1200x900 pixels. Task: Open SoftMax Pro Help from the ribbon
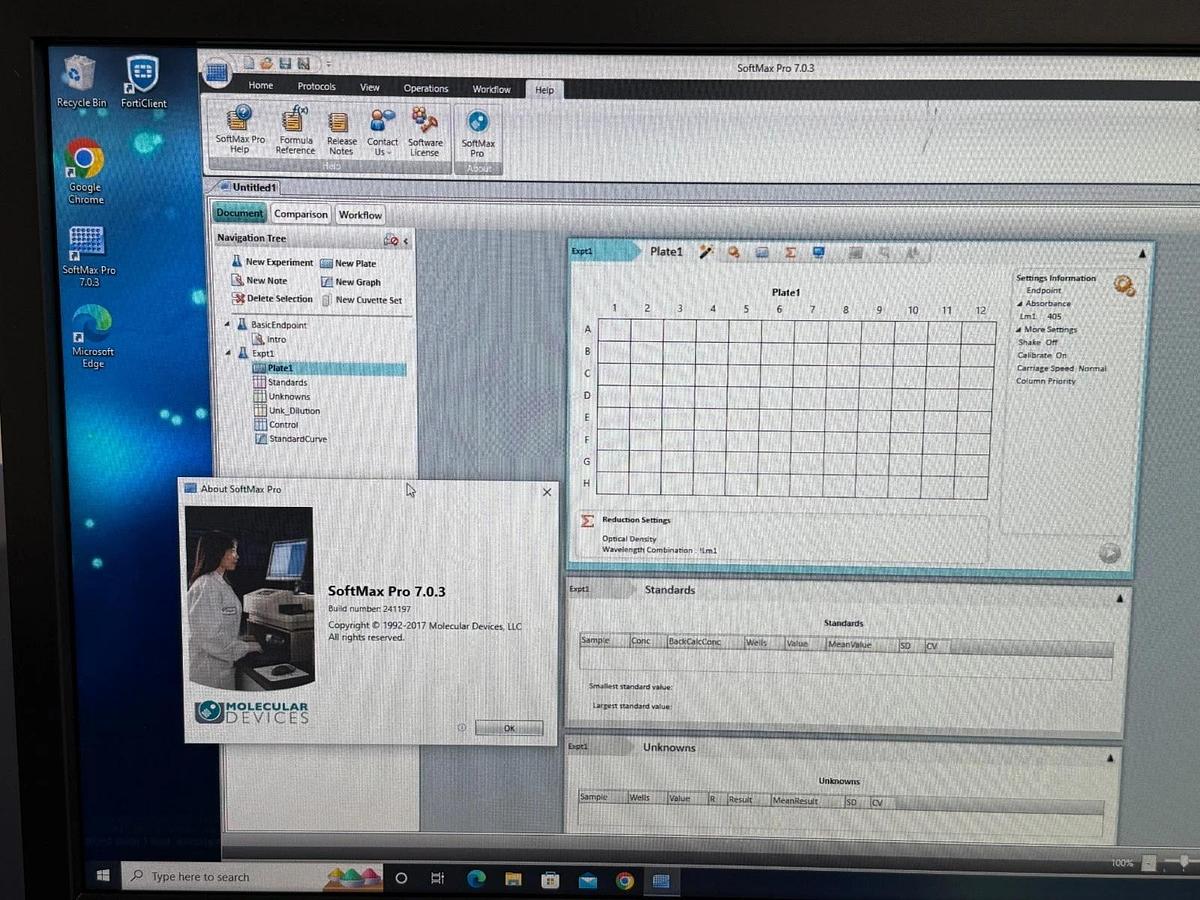pyautogui.click(x=240, y=131)
